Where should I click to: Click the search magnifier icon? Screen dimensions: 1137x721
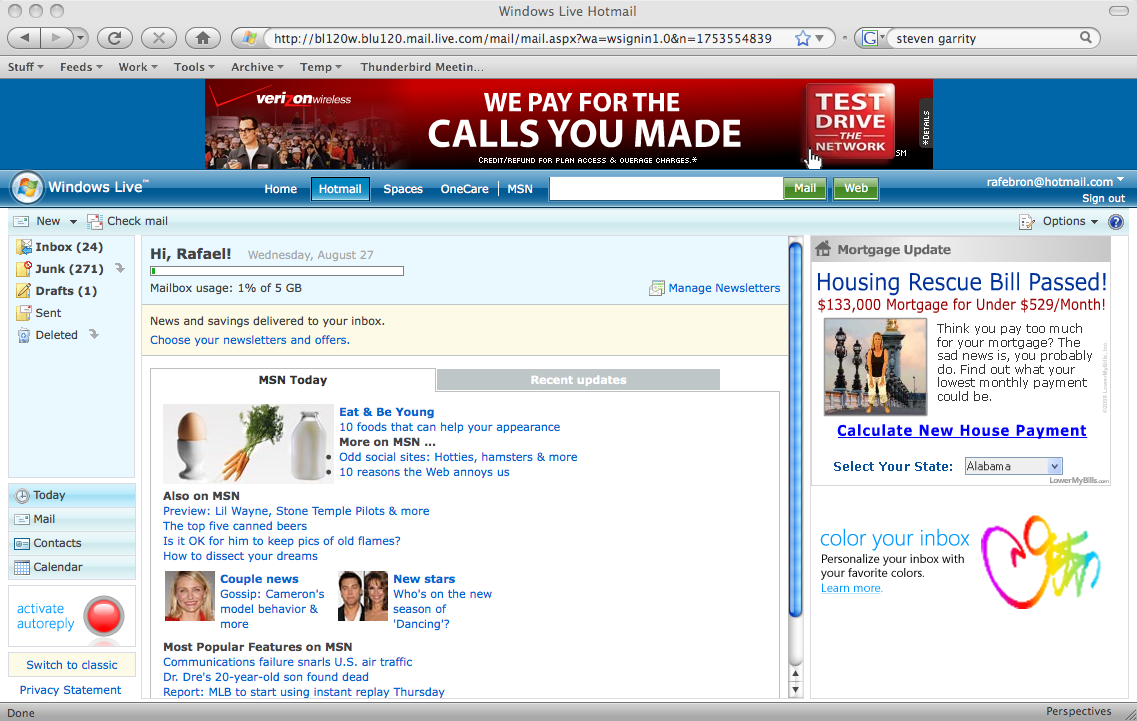(x=1086, y=38)
